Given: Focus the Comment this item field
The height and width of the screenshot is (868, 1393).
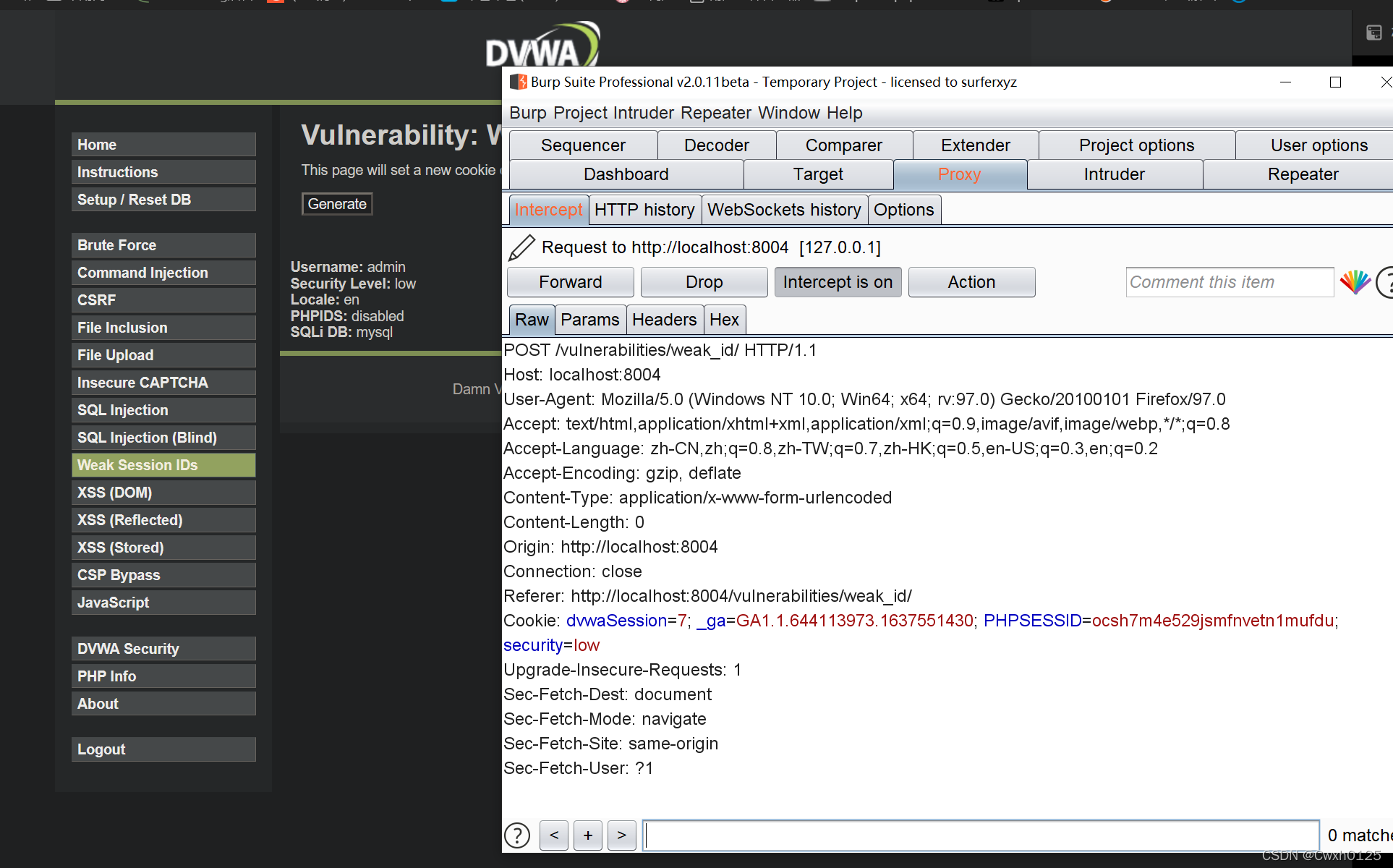Looking at the screenshot, I should [1229, 282].
